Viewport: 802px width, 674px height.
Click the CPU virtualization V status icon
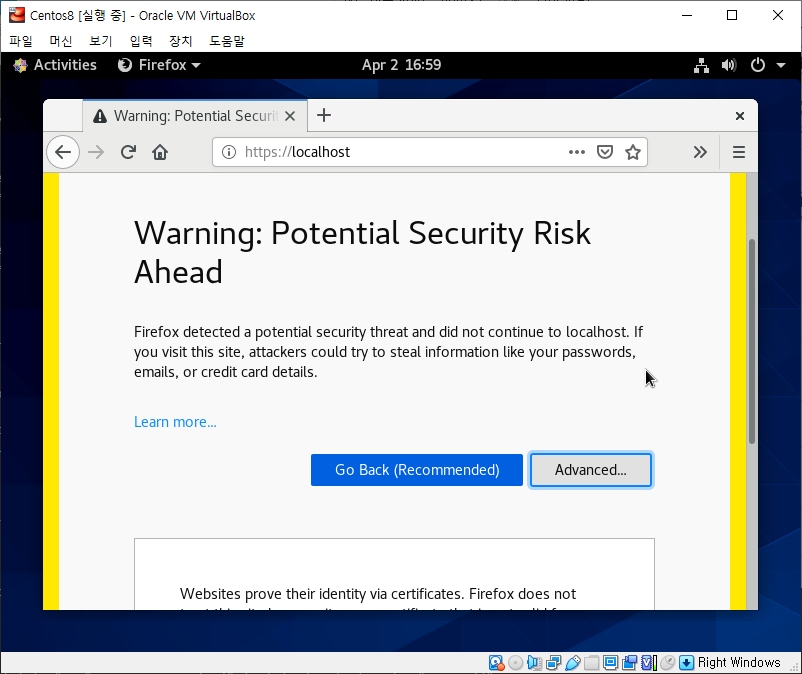click(649, 663)
